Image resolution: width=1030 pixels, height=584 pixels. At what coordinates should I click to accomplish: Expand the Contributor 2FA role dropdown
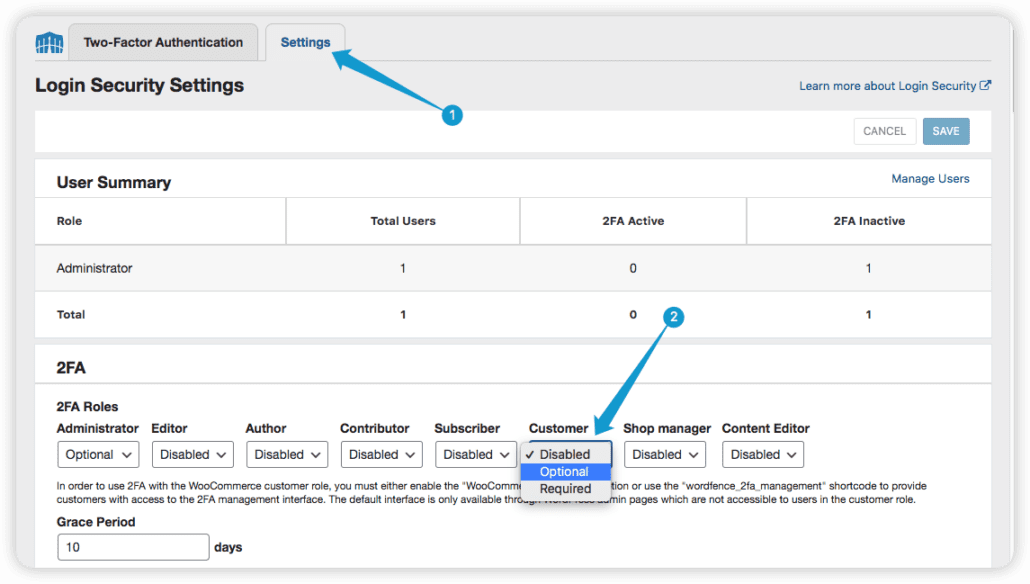click(x=382, y=455)
